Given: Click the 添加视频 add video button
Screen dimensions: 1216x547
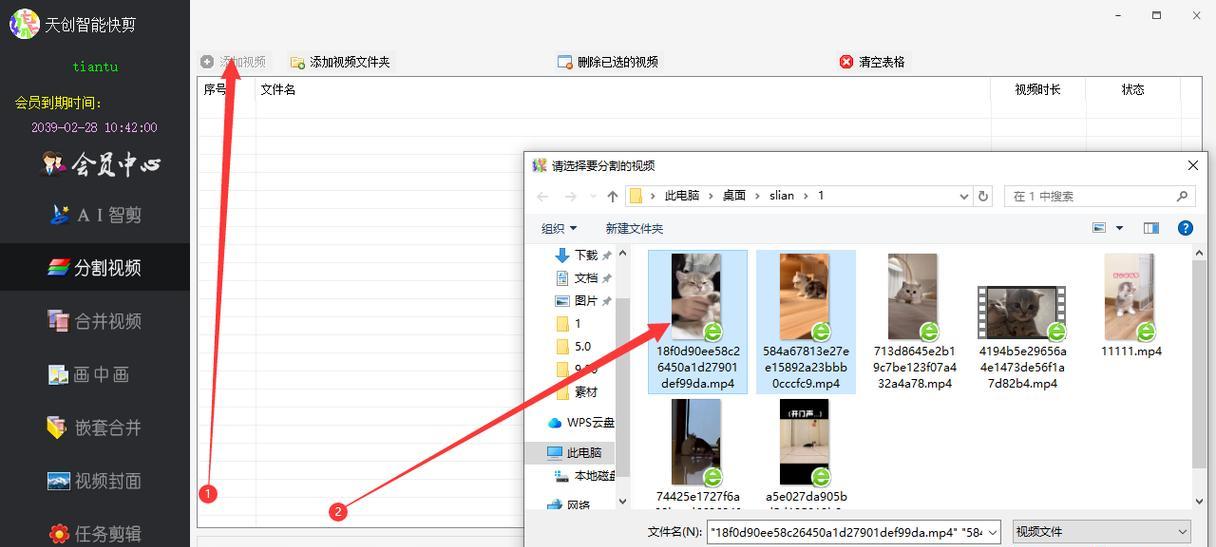Looking at the screenshot, I should point(233,62).
